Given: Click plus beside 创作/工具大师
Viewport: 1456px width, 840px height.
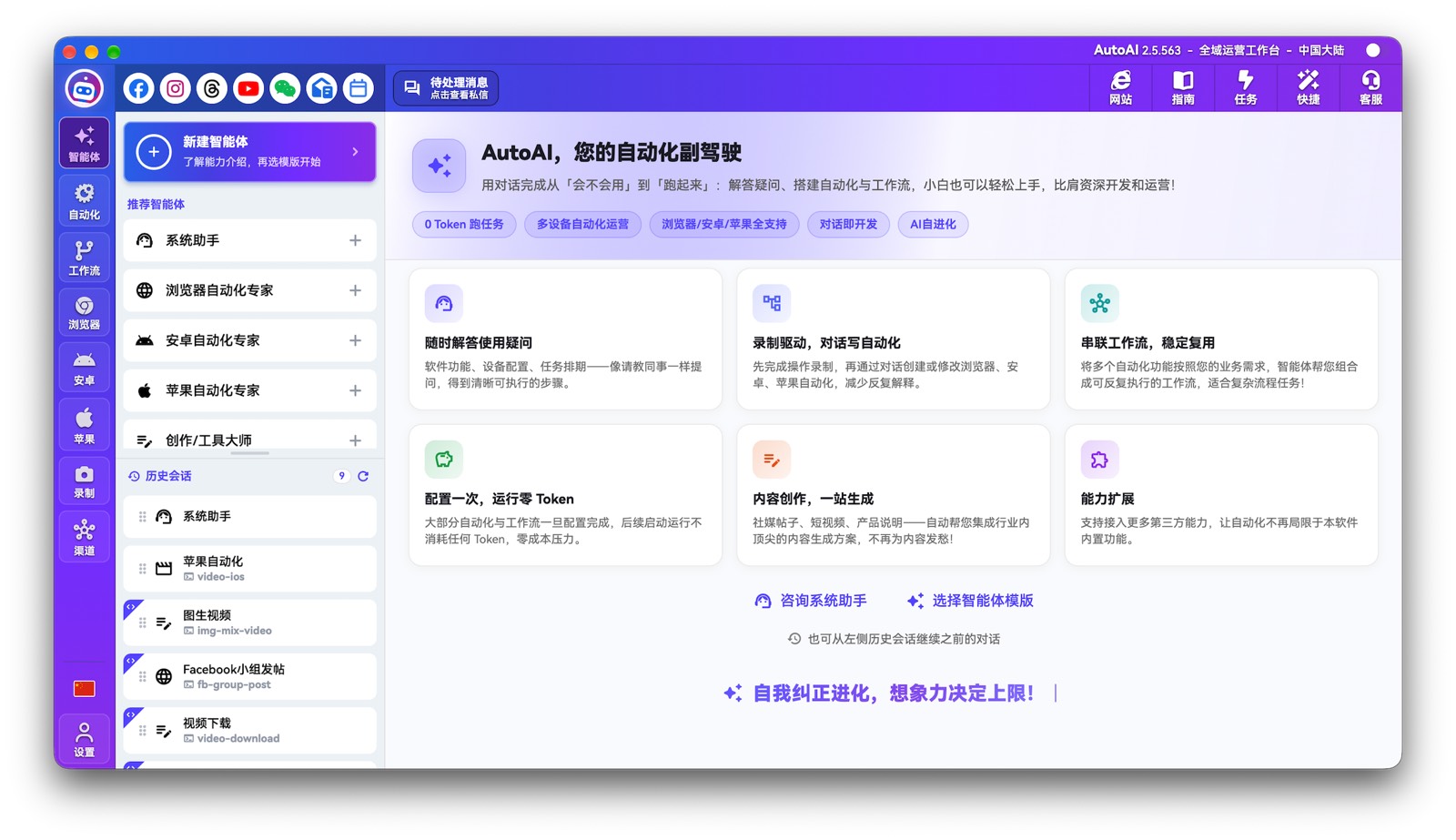Looking at the screenshot, I should tap(355, 440).
